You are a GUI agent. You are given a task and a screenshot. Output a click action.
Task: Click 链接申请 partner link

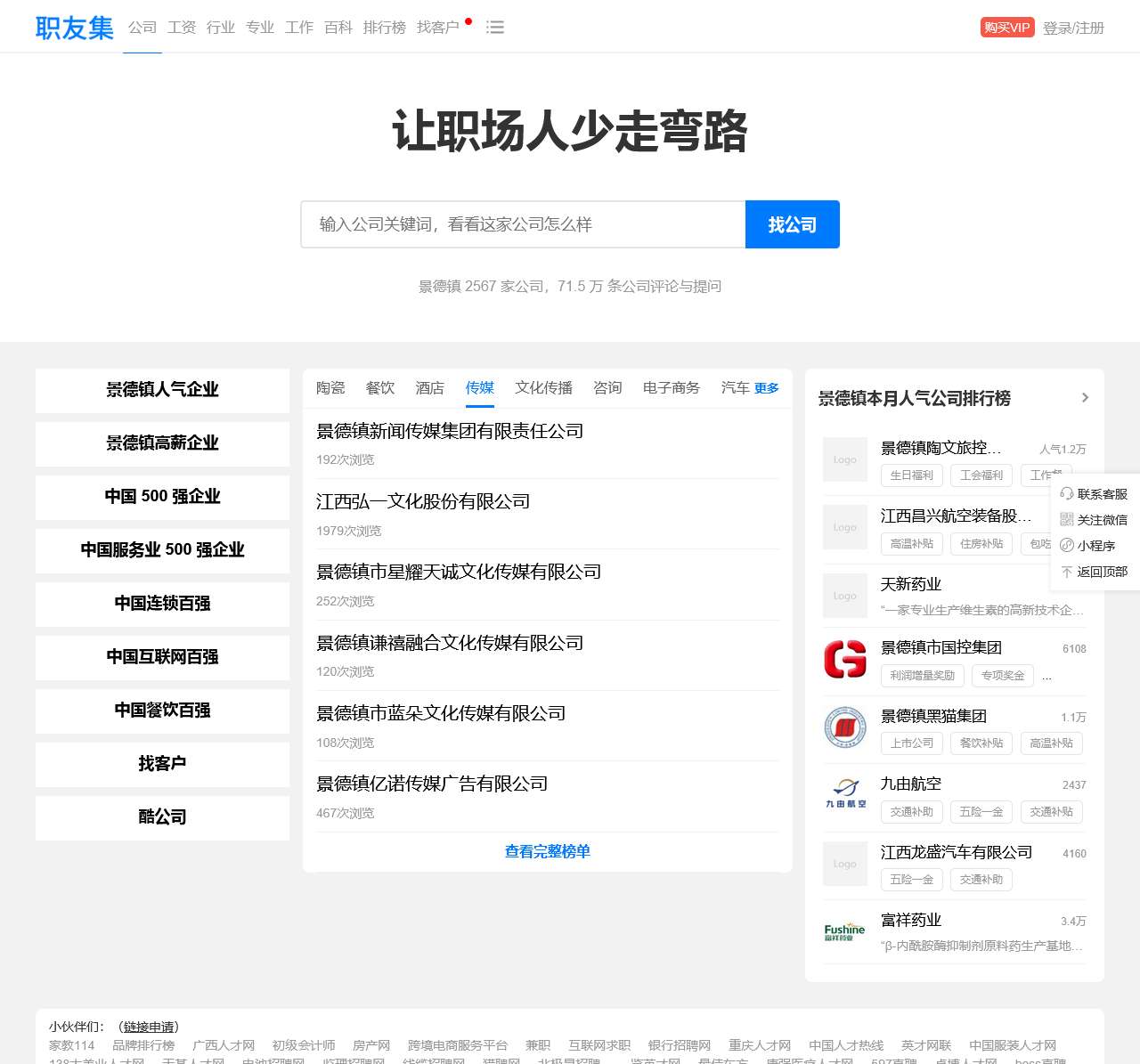[x=149, y=1027]
